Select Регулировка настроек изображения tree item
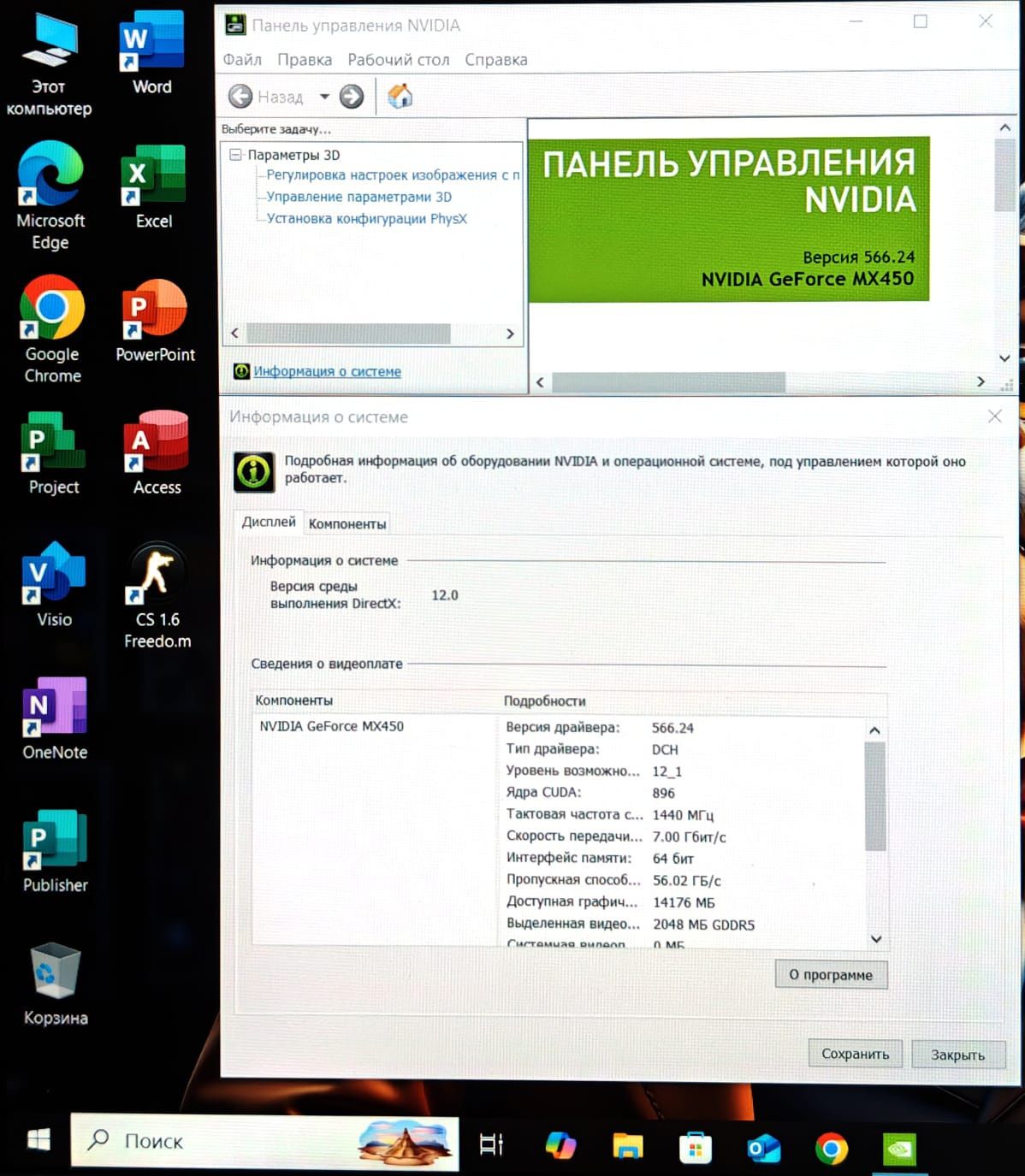This screenshot has width=1025, height=1176. tap(393, 175)
